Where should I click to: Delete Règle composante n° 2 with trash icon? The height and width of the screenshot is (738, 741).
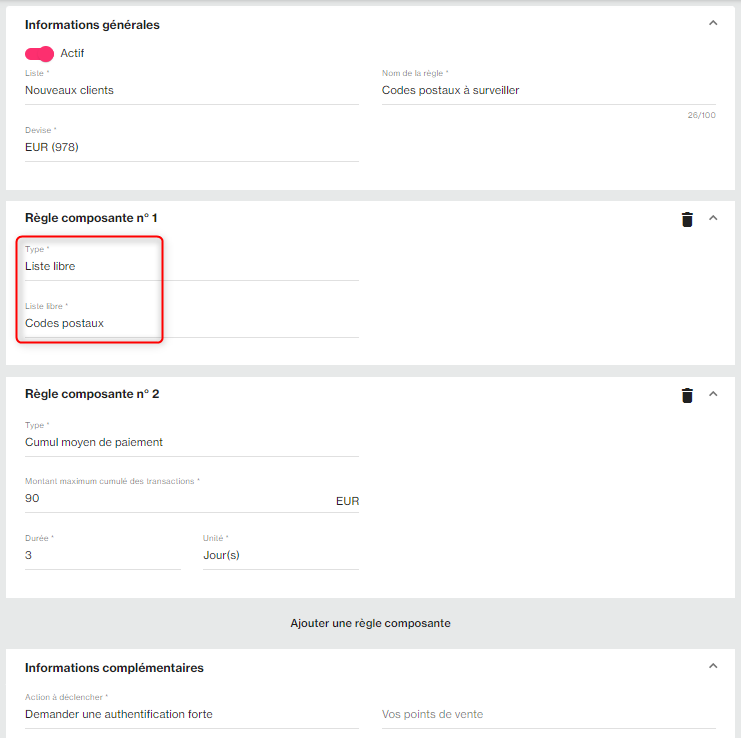(x=687, y=395)
